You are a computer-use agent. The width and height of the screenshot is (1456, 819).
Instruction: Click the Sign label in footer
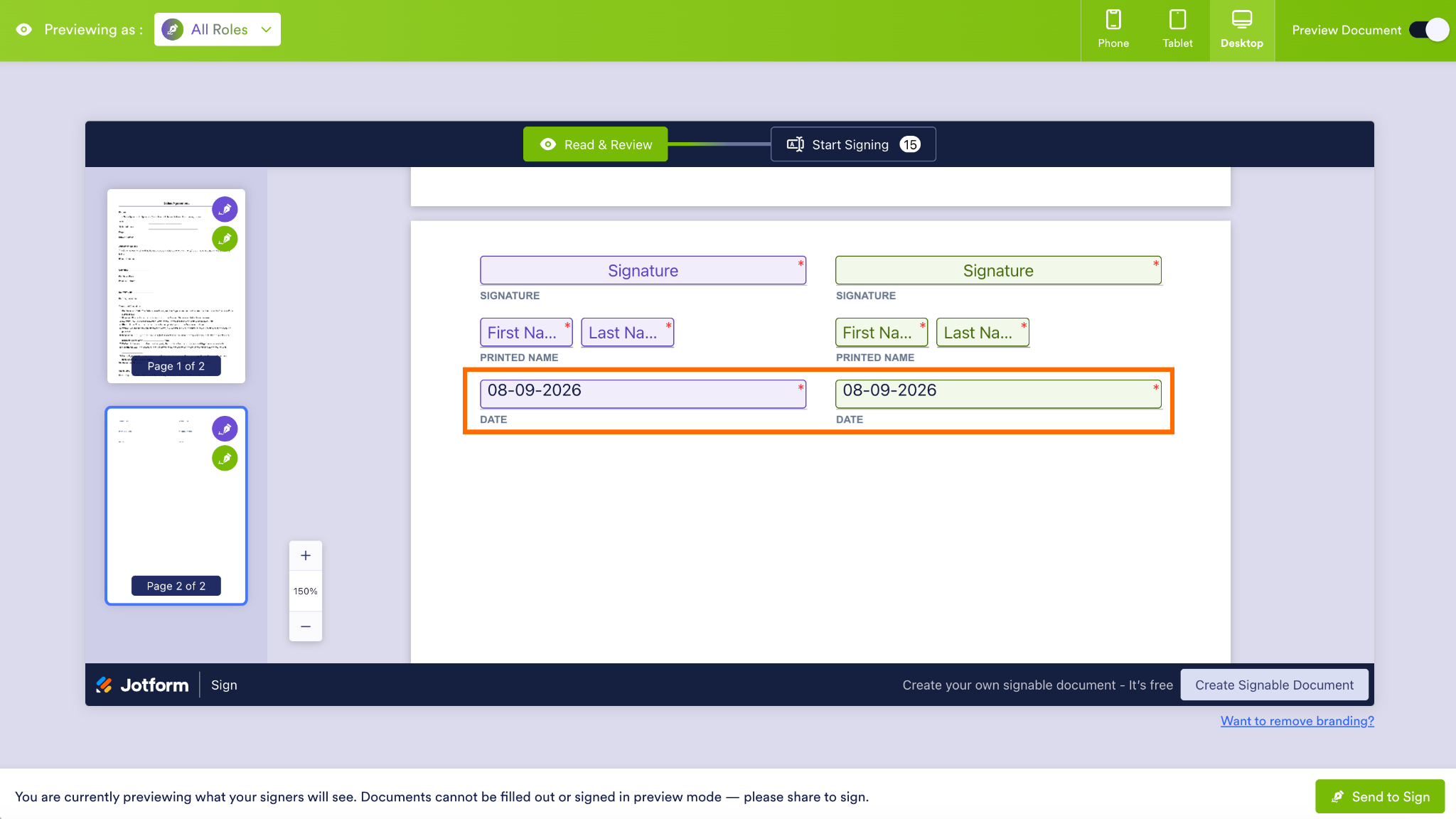(224, 685)
